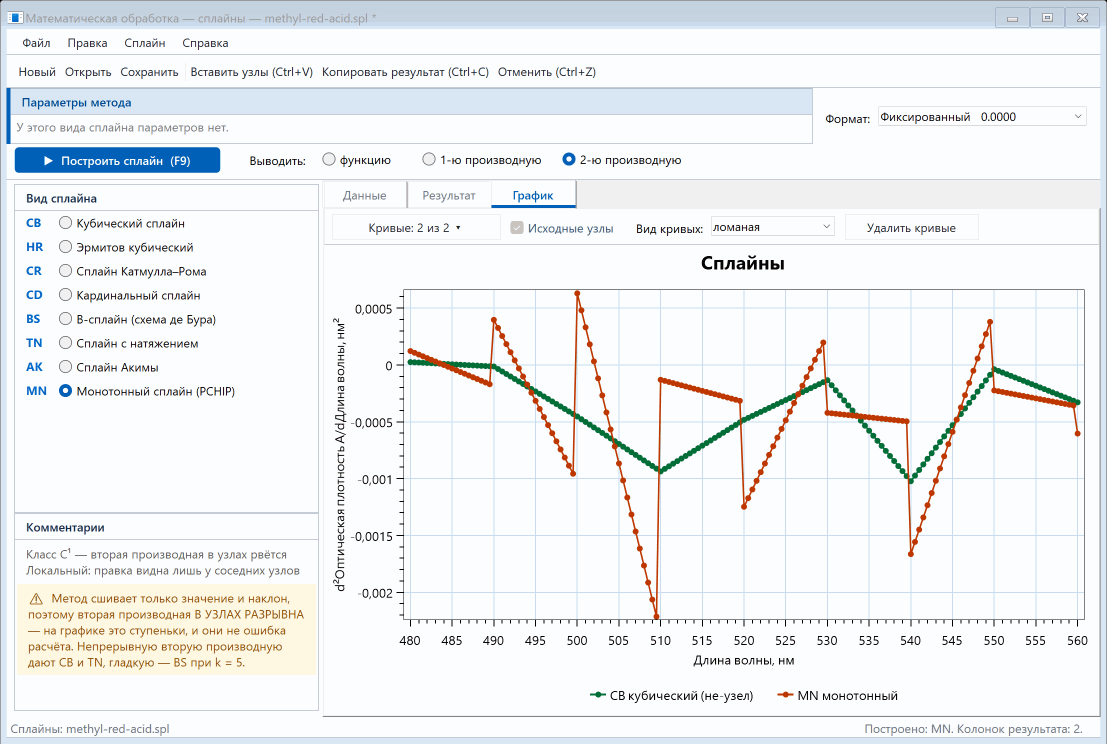Viewport: 1107px width, 744px height.
Task: Click Копировать результат (Ctrl+C)
Action: (405, 72)
